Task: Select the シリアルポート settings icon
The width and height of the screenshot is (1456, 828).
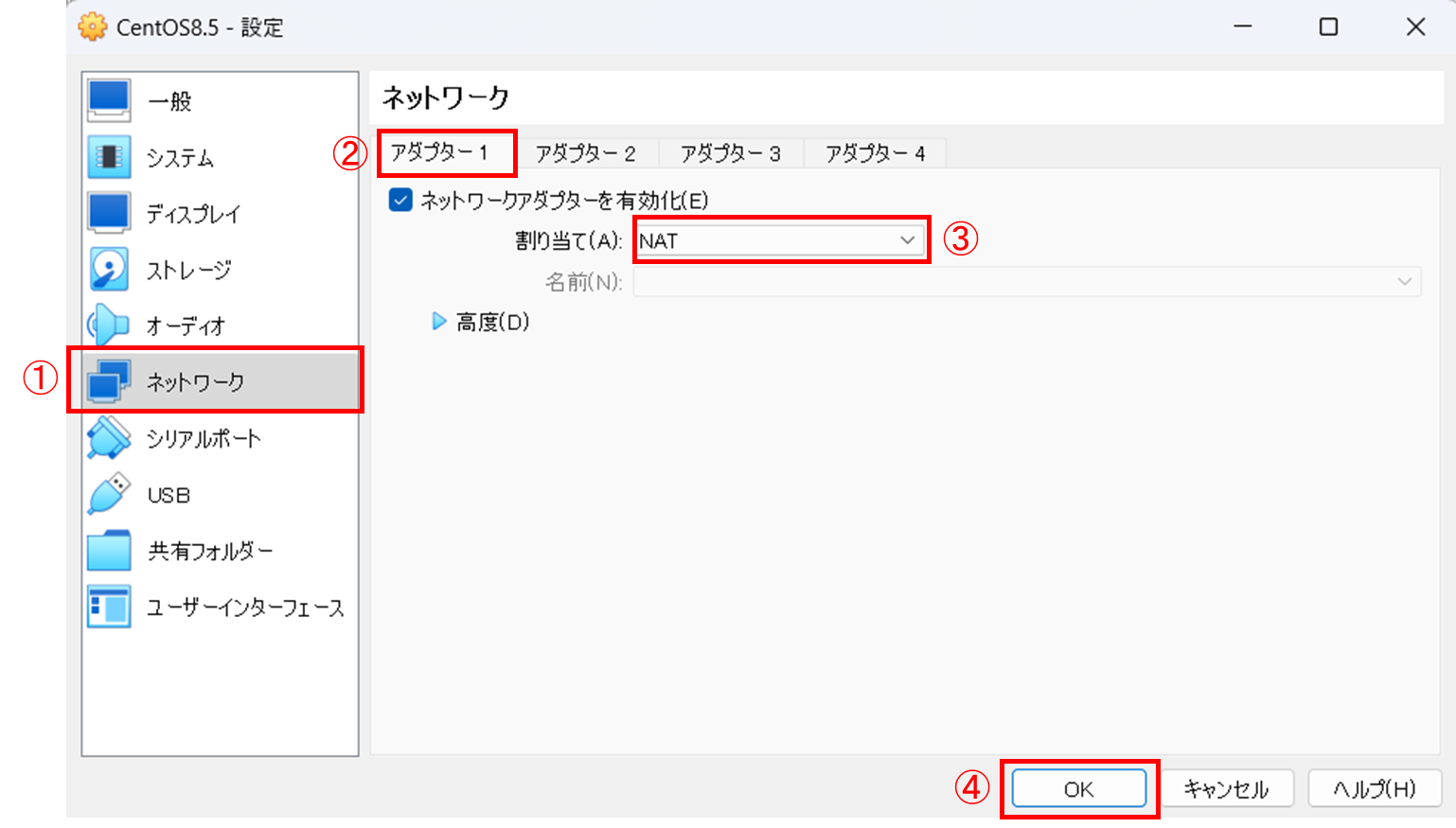Action: coord(202,437)
